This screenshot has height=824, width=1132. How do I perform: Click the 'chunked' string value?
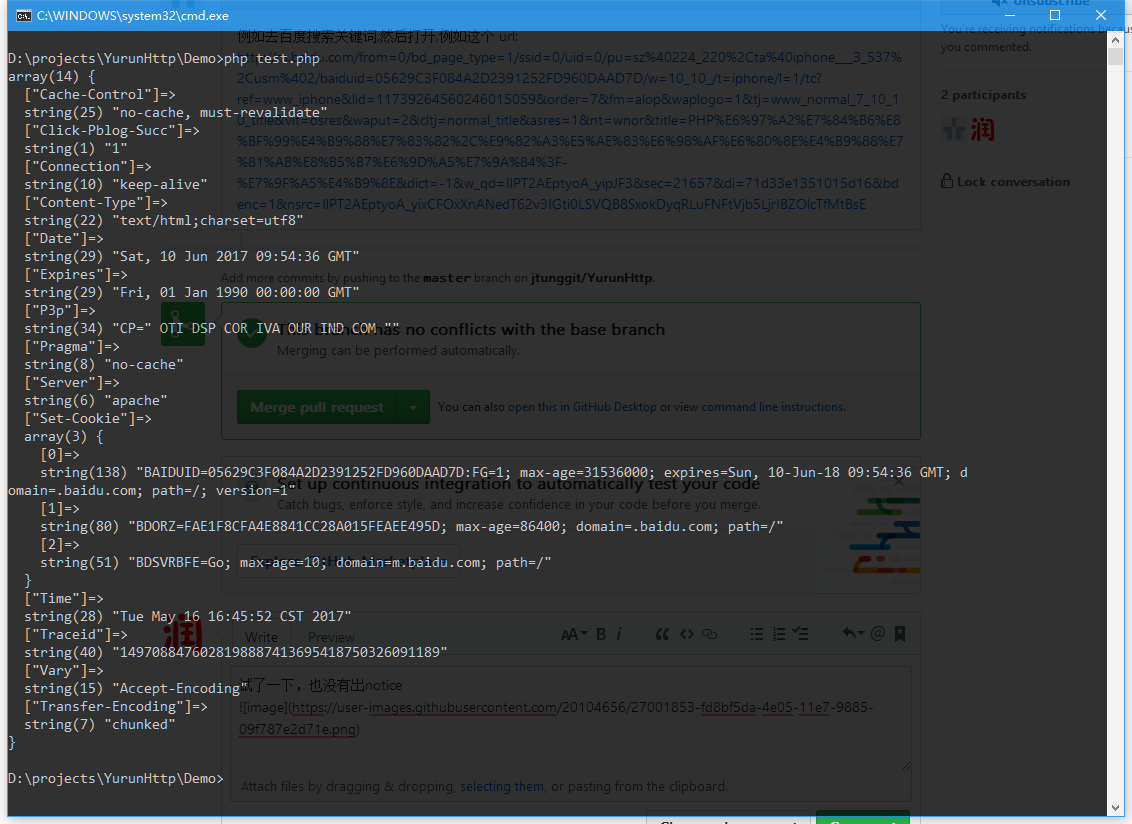point(139,725)
